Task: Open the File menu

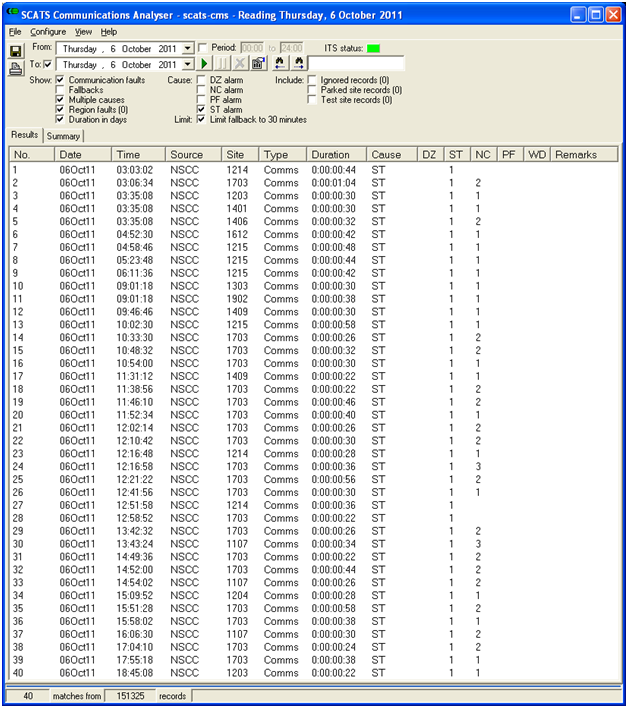Action: (15, 32)
